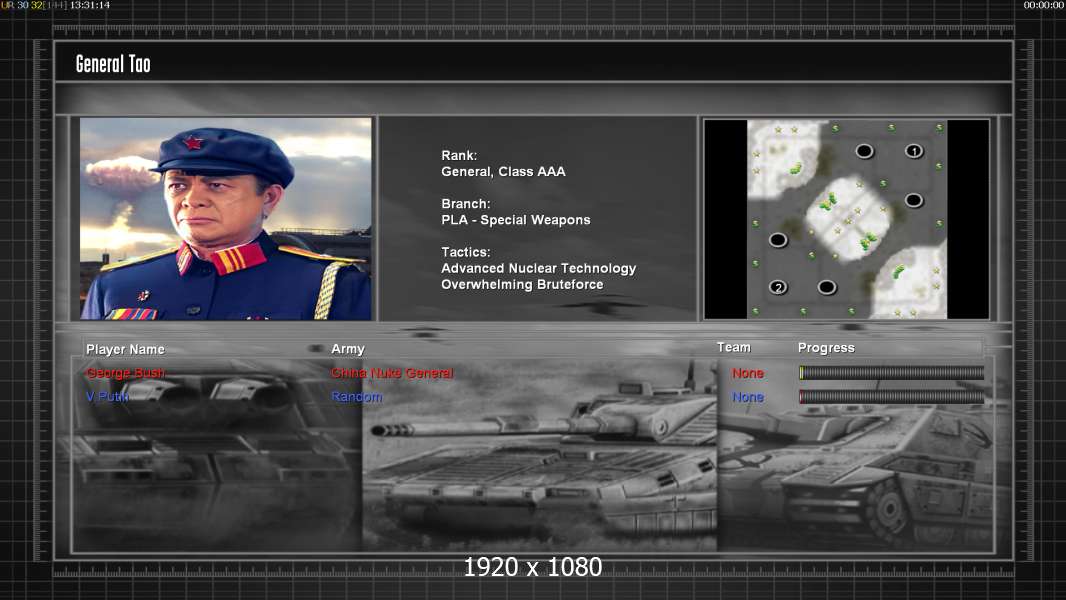Click the "Random" army entry
Viewport: 1066px width, 600px height.
tap(356, 397)
